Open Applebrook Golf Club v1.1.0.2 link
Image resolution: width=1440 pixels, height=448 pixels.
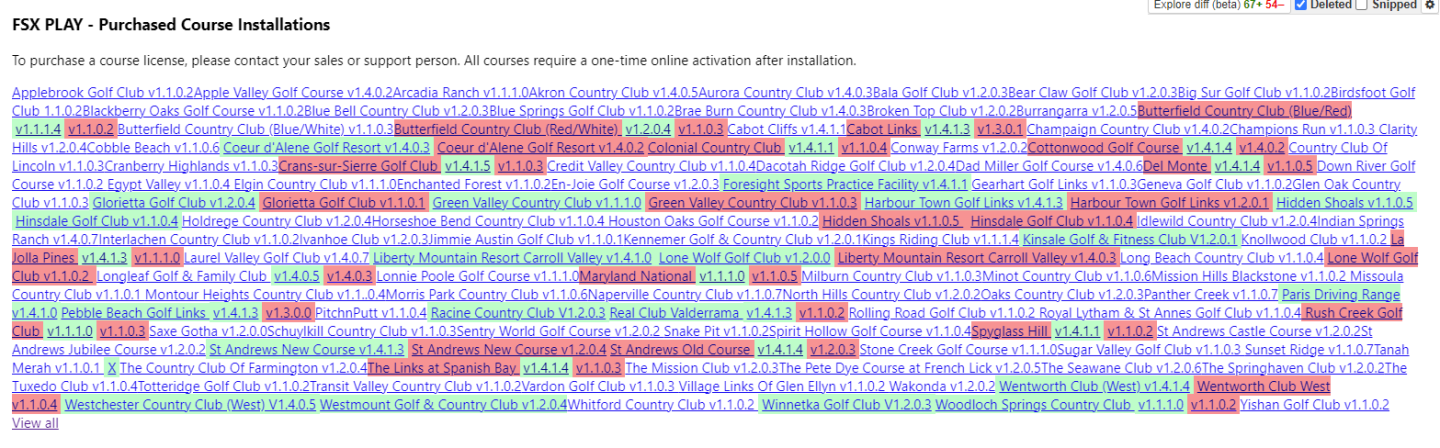point(103,92)
